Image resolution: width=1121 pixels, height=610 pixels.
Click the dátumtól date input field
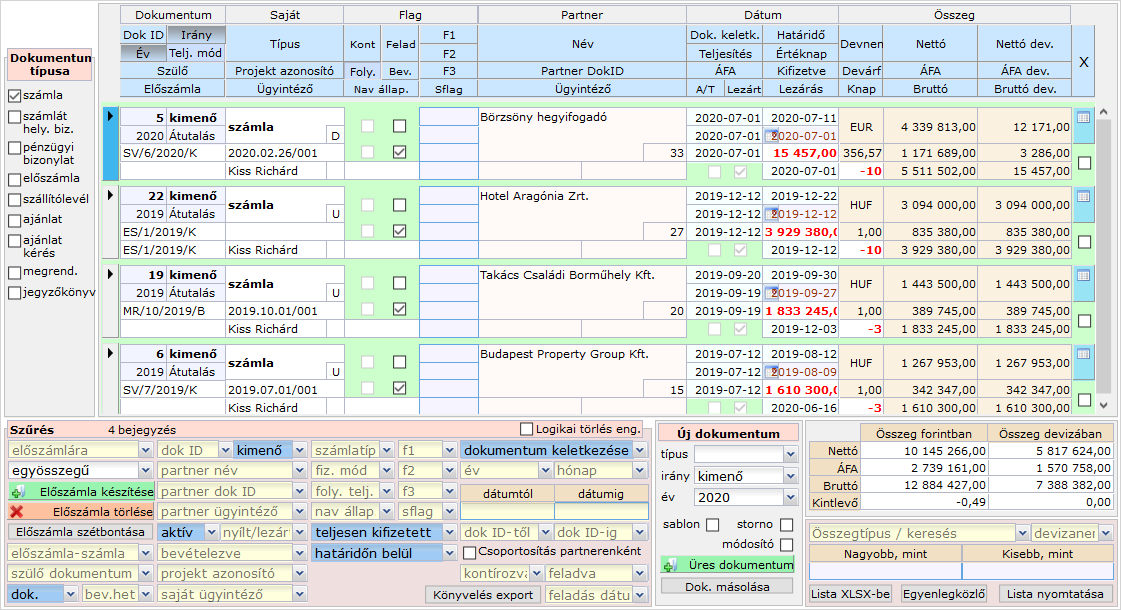coord(506,512)
